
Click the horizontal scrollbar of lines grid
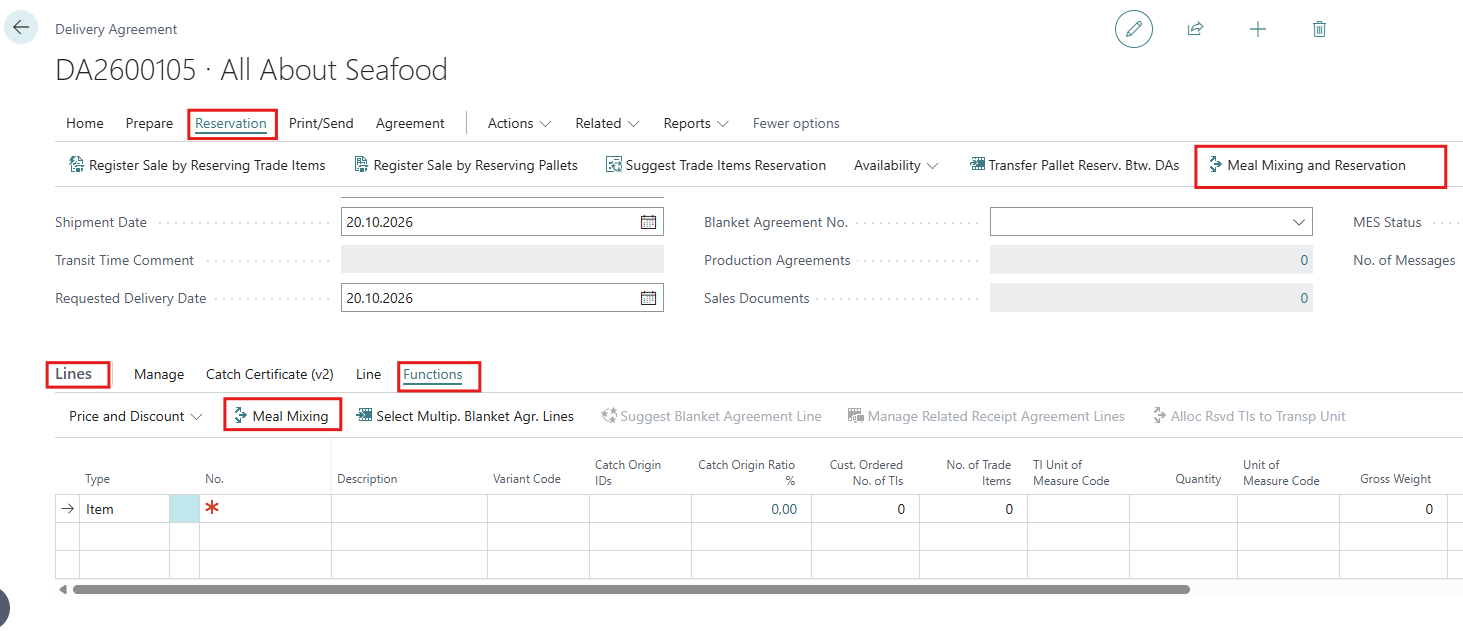(631, 590)
